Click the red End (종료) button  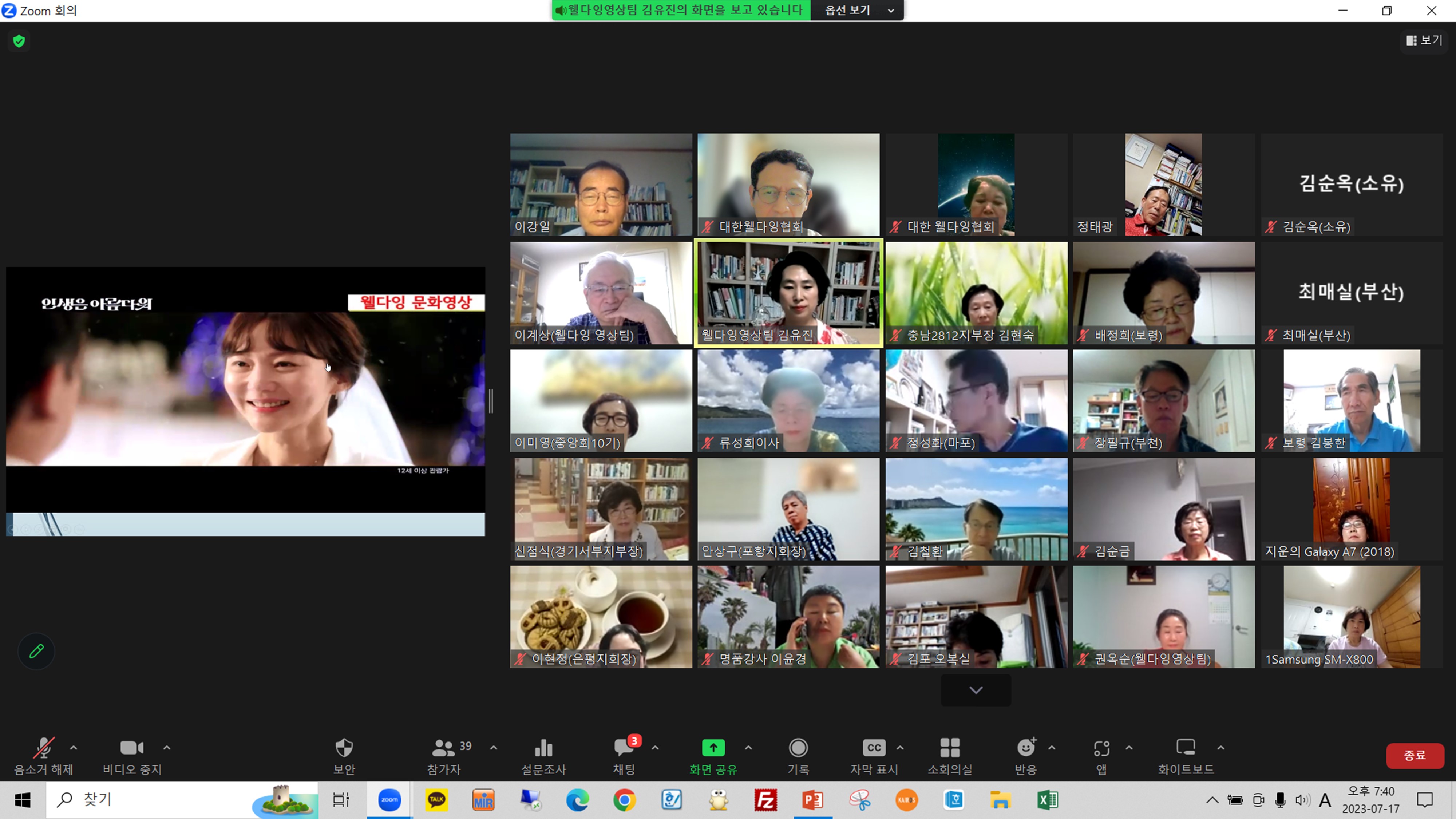(1415, 755)
